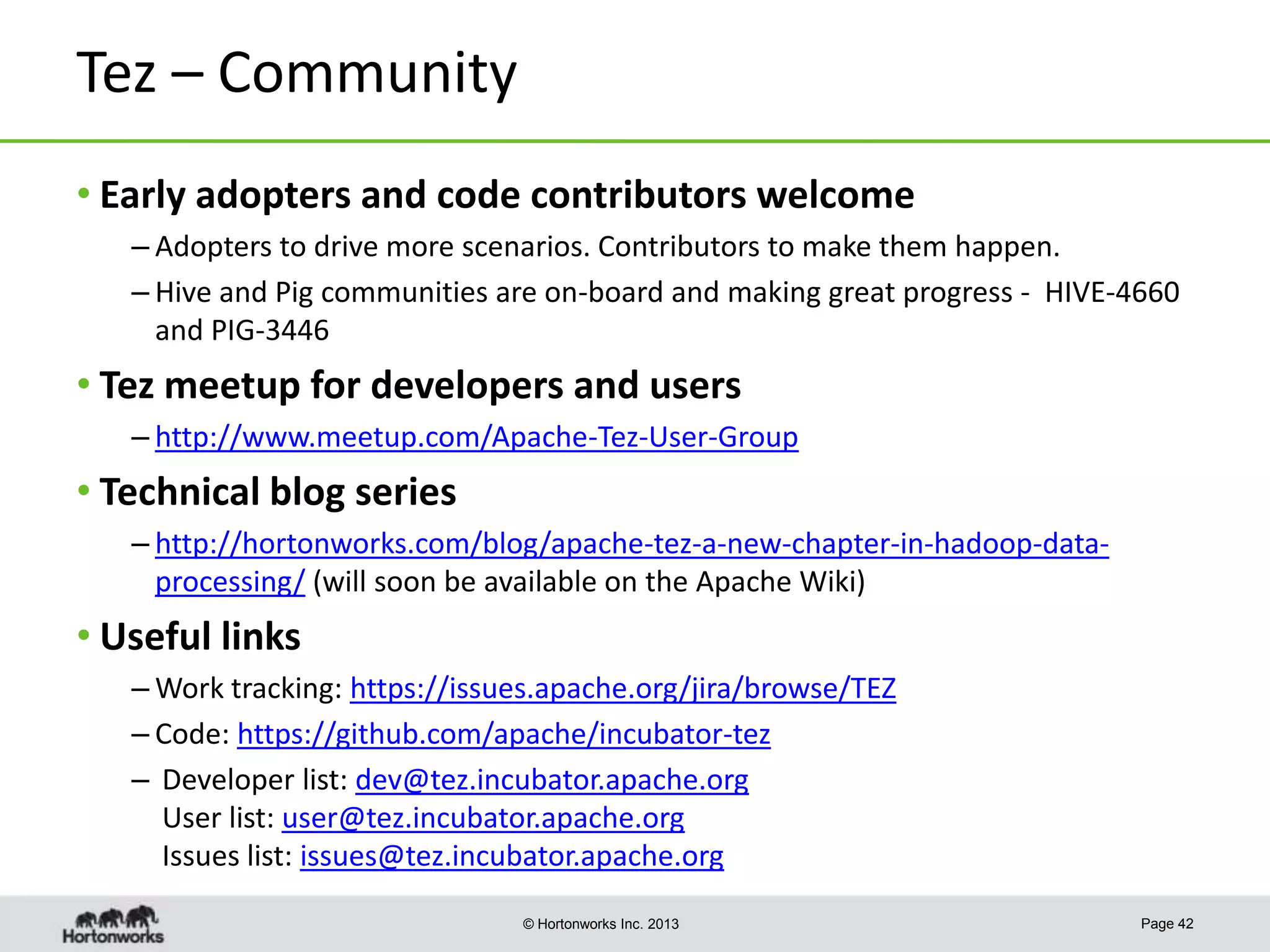Screen dimensions: 1270x952
Task: Click '(will soon be available on the Apache Wiki)' text
Action: (589, 583)
